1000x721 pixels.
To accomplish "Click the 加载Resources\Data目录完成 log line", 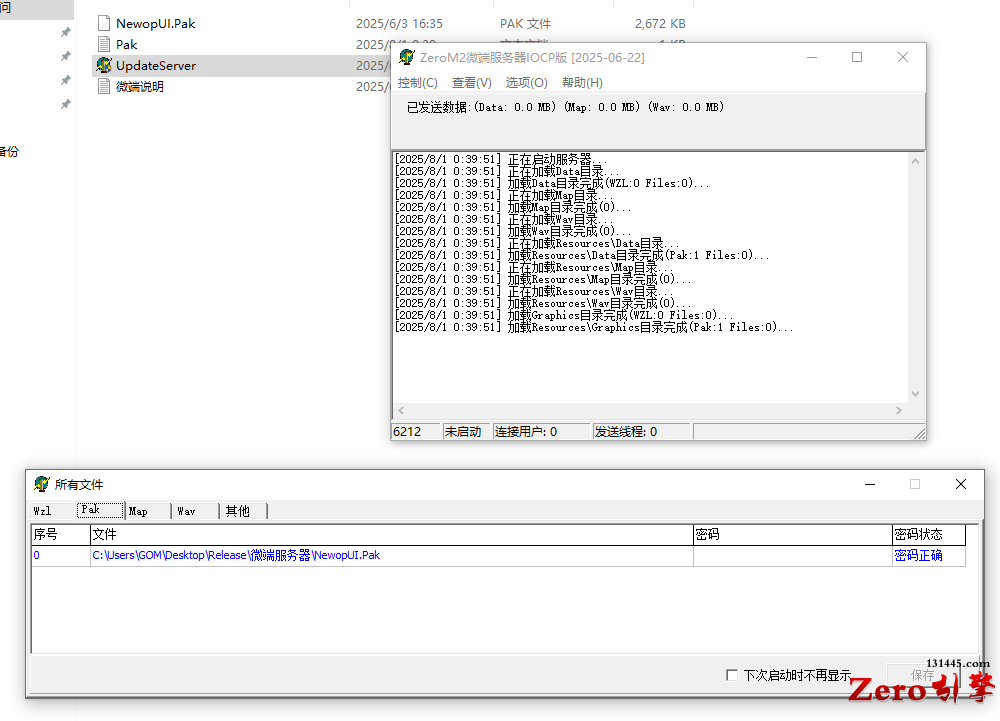I will 582,256.
